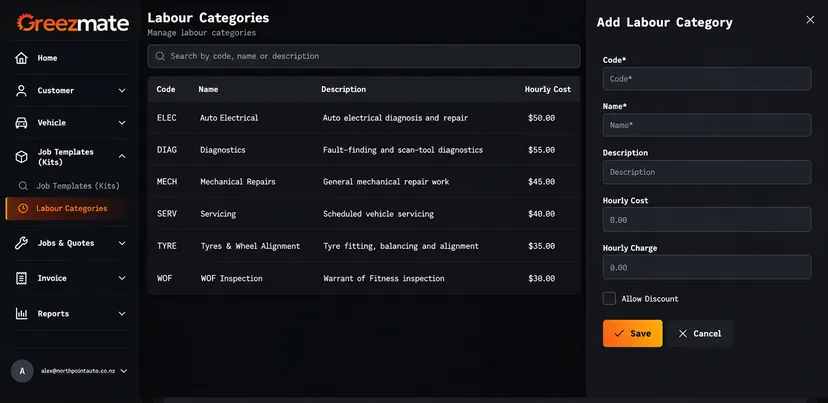The width and height of the screenshot is (828, 403).
Task: Click the $45.00 hourly cost
Action: pos(541,182)
